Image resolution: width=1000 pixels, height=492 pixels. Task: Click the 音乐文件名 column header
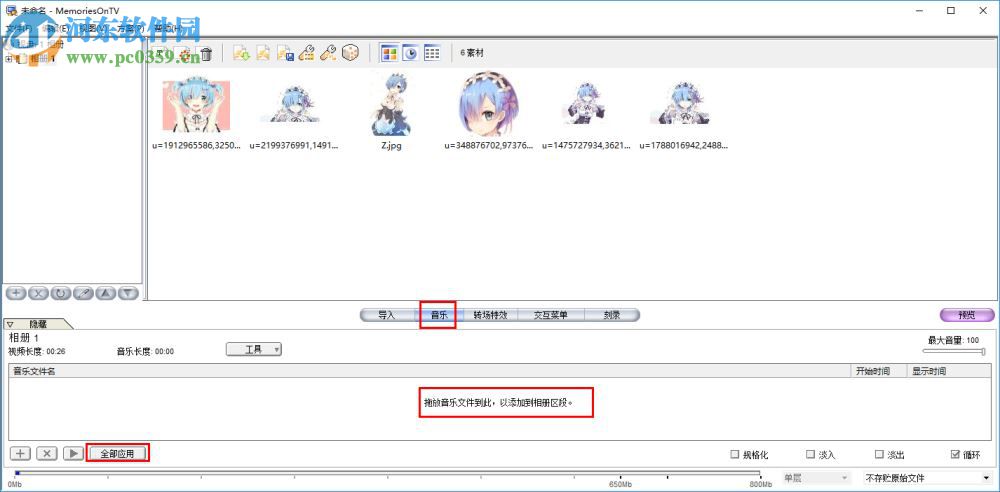(x=430, y=371)
